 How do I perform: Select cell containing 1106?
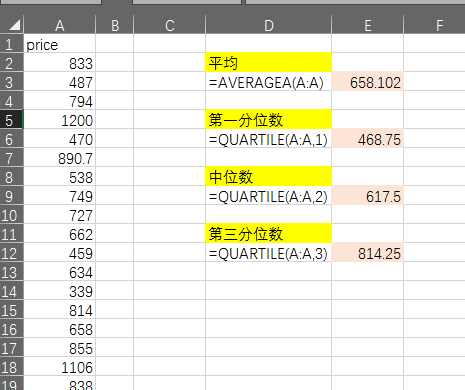coord(60,366)
